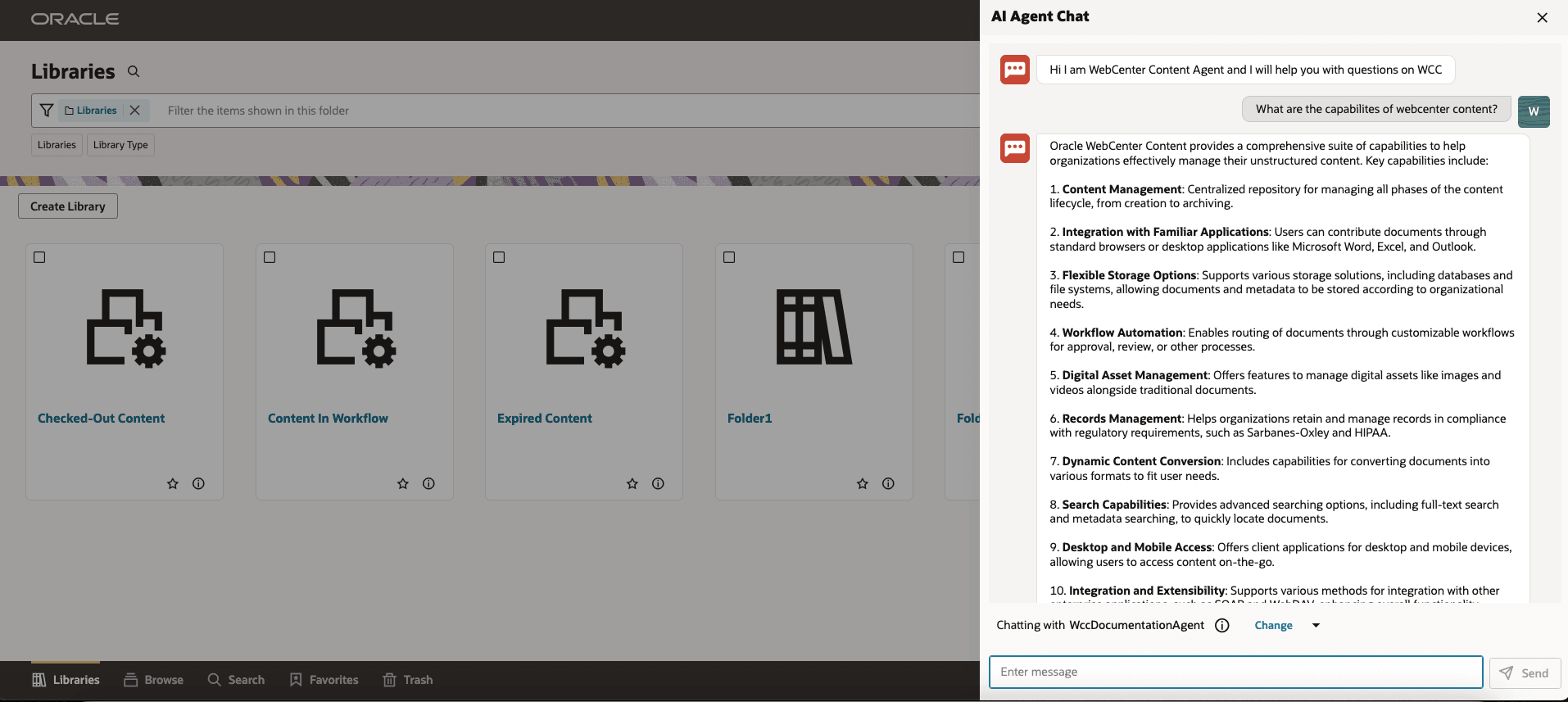1568x702 pixels.
Task: Show info for Checked-Out Content
Action: [198, 484]
